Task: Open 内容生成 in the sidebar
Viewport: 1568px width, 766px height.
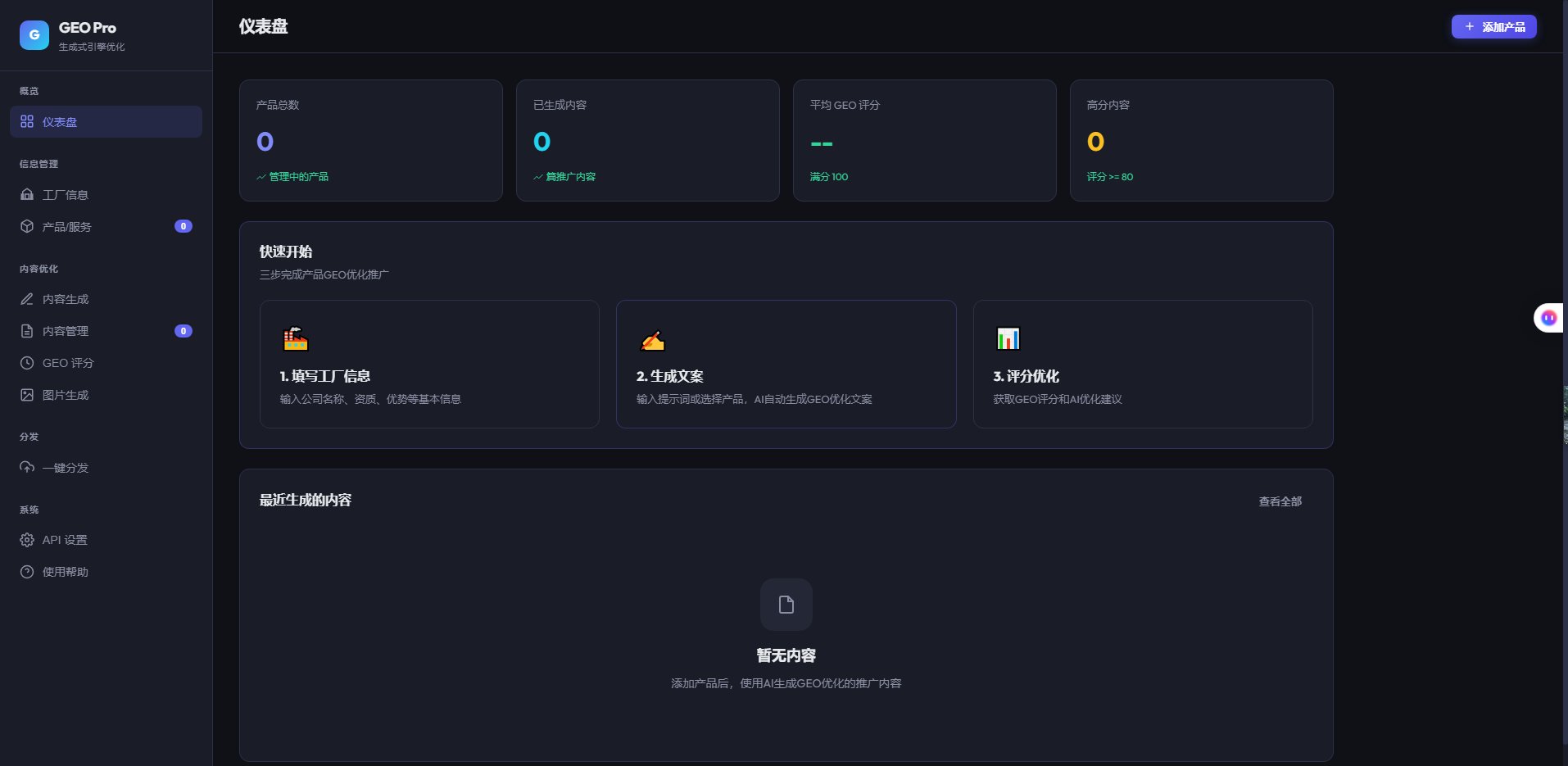Action: tap(106, 300)
